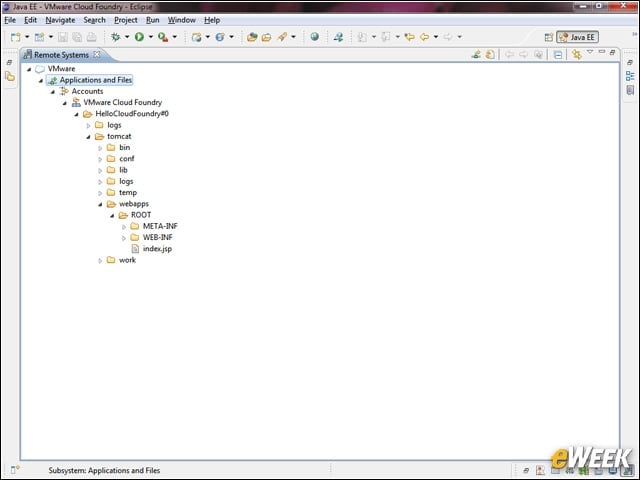Viewport: 640px width, 480px height.
Task: Switch to the Java EE perspective button
Action: tap(577, 37)
